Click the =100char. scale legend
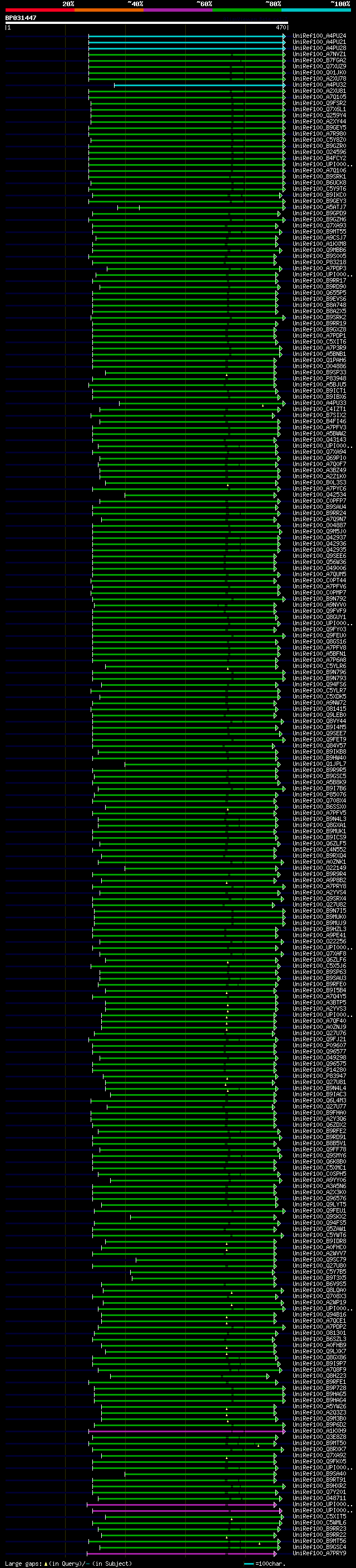The image size is (356, 1568). pyautogui.click(x=264, y=1564)
